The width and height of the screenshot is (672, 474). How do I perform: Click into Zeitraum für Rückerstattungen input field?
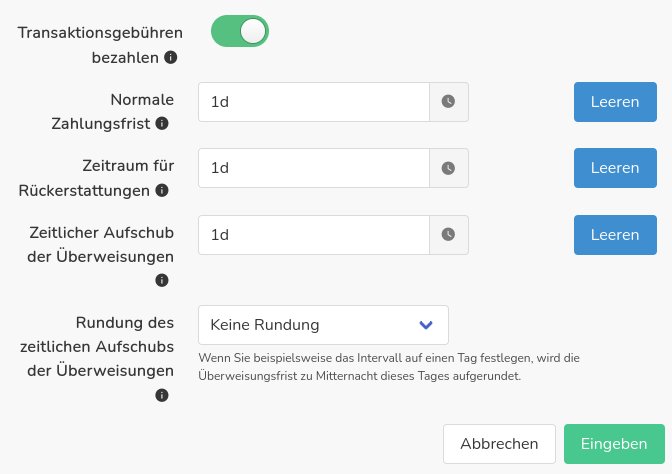pyautogui.click(x=313, y=168)
